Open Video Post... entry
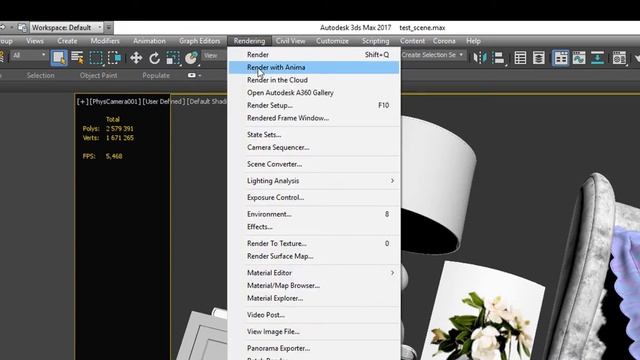640x360 pixels. (x=314, y=315)
